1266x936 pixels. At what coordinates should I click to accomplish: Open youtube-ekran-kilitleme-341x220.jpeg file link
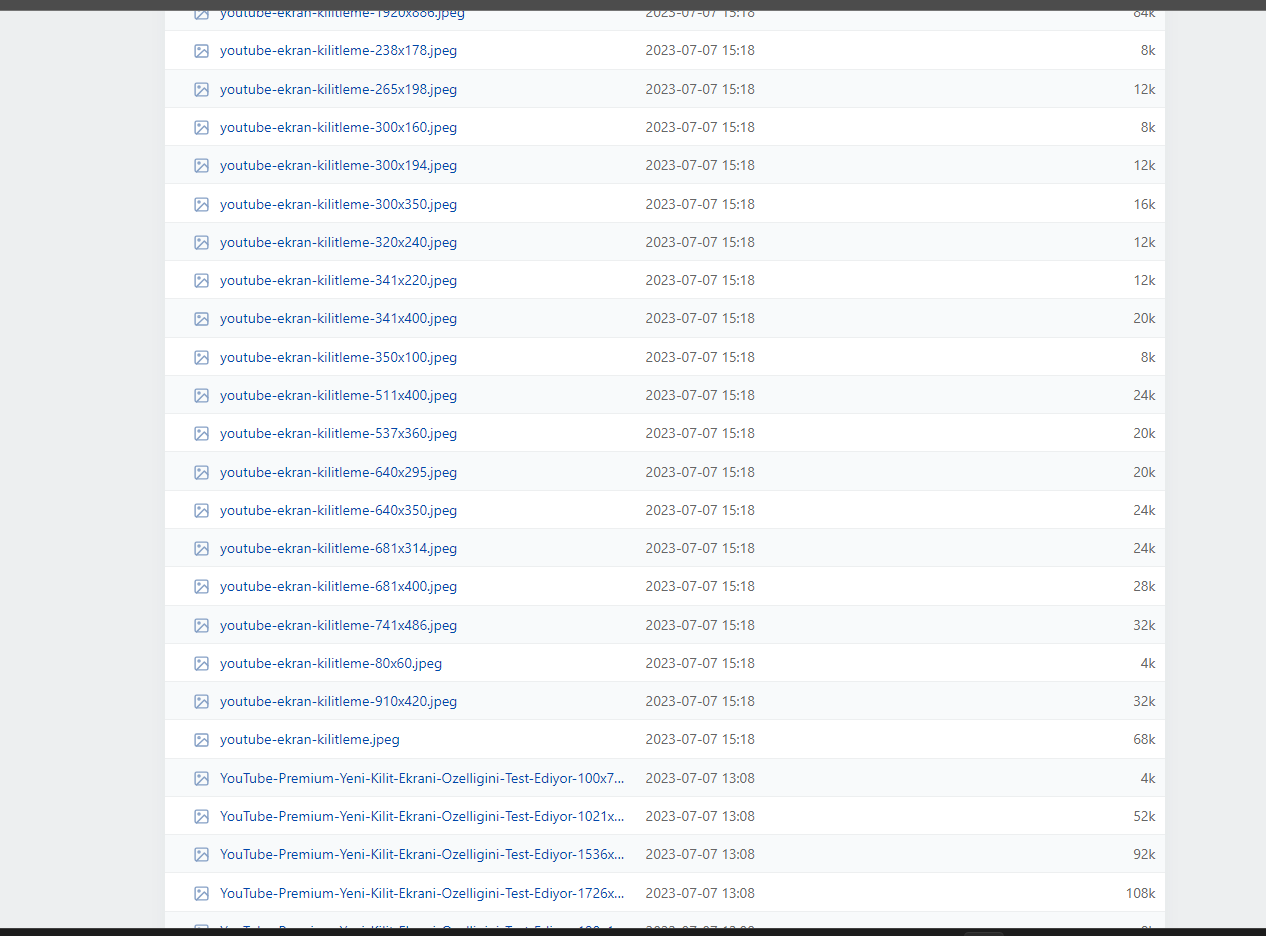[x=338, y=280]
